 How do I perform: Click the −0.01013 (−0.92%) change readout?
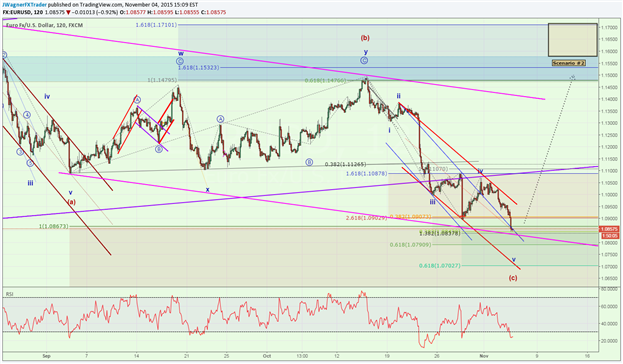click(x=95, y=12)
